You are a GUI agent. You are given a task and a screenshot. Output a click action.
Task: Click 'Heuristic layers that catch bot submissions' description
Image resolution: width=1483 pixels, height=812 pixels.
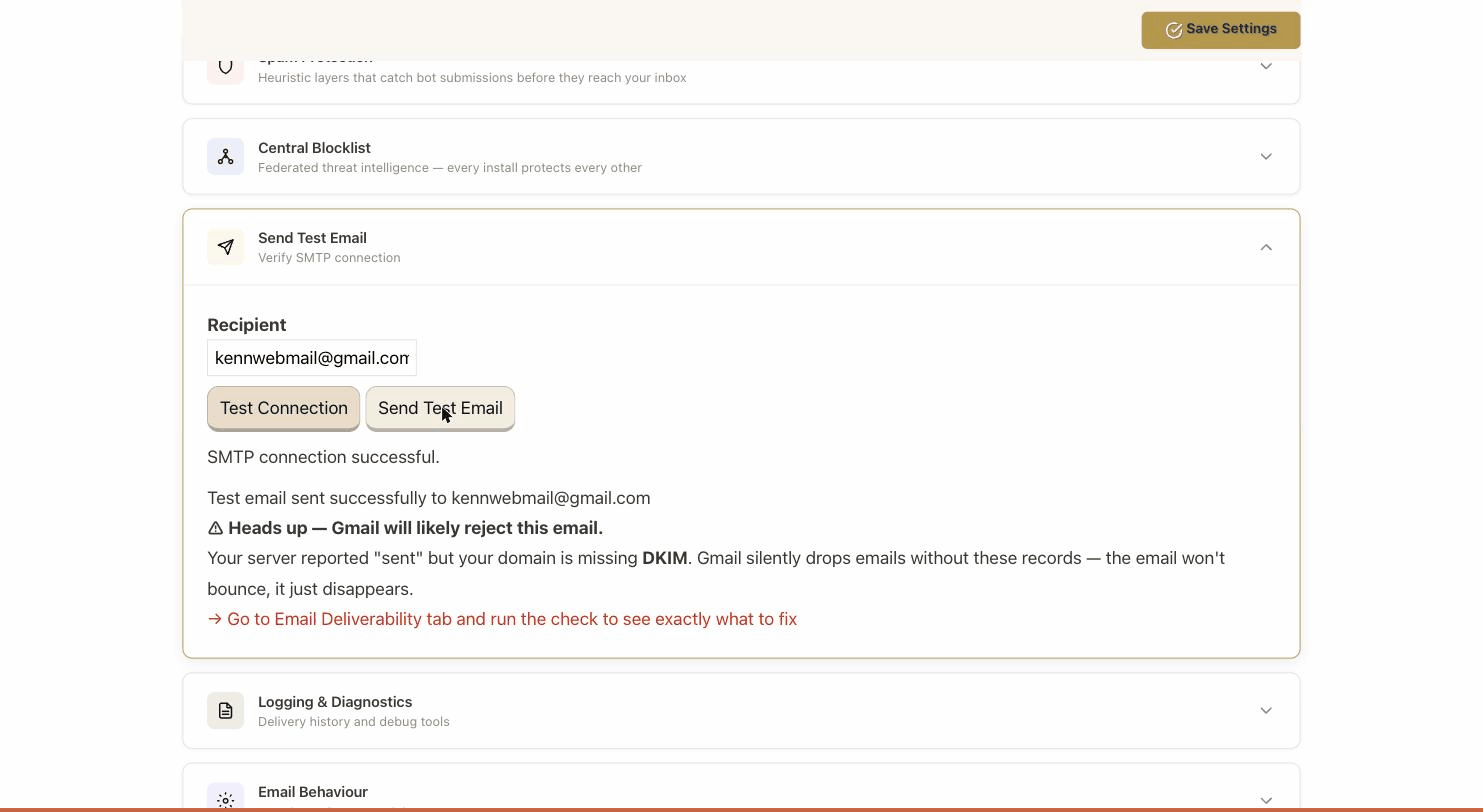[472, 78]
